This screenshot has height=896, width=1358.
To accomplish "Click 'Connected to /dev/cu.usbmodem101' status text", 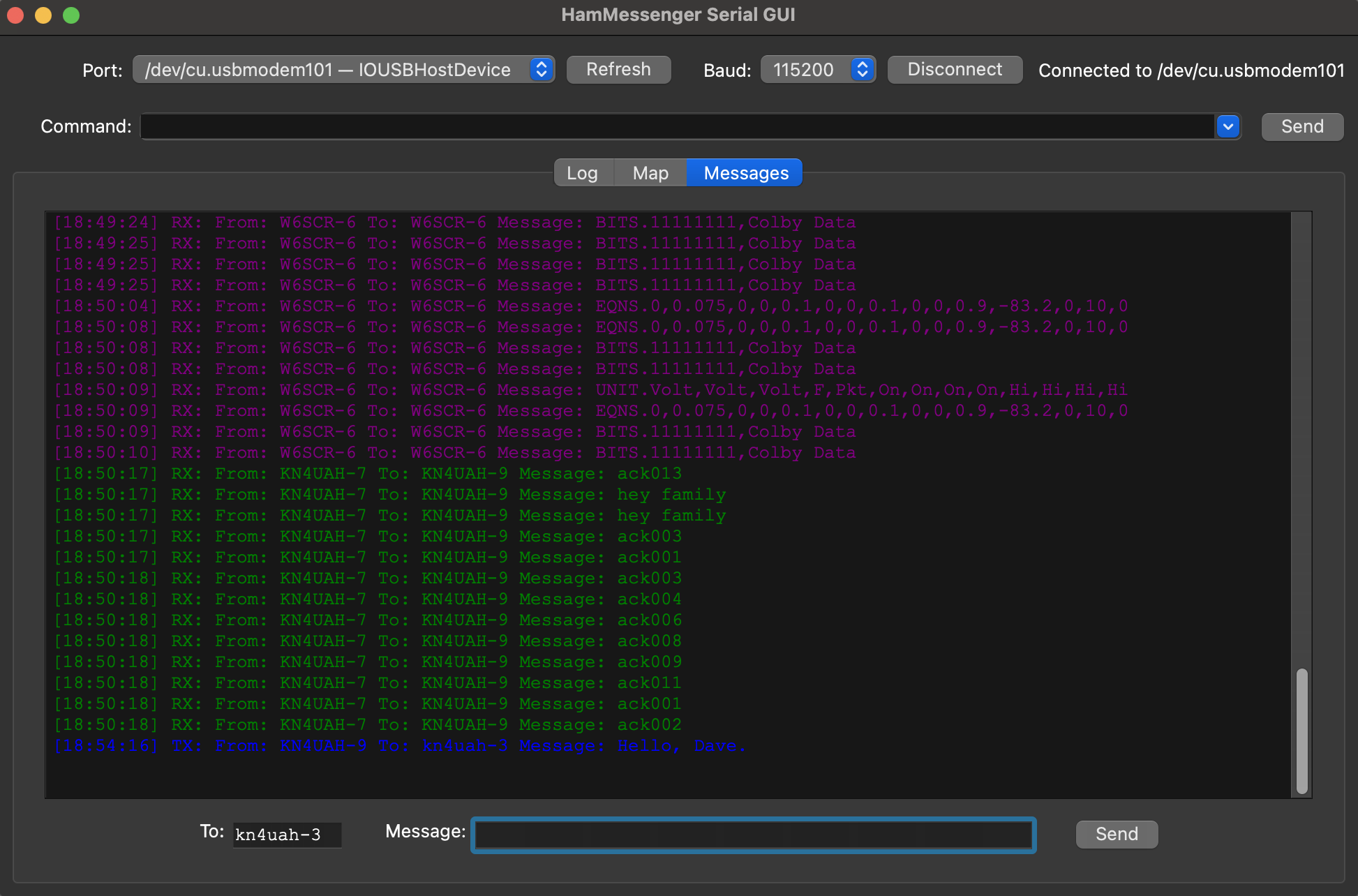I will click(1191, 70).
